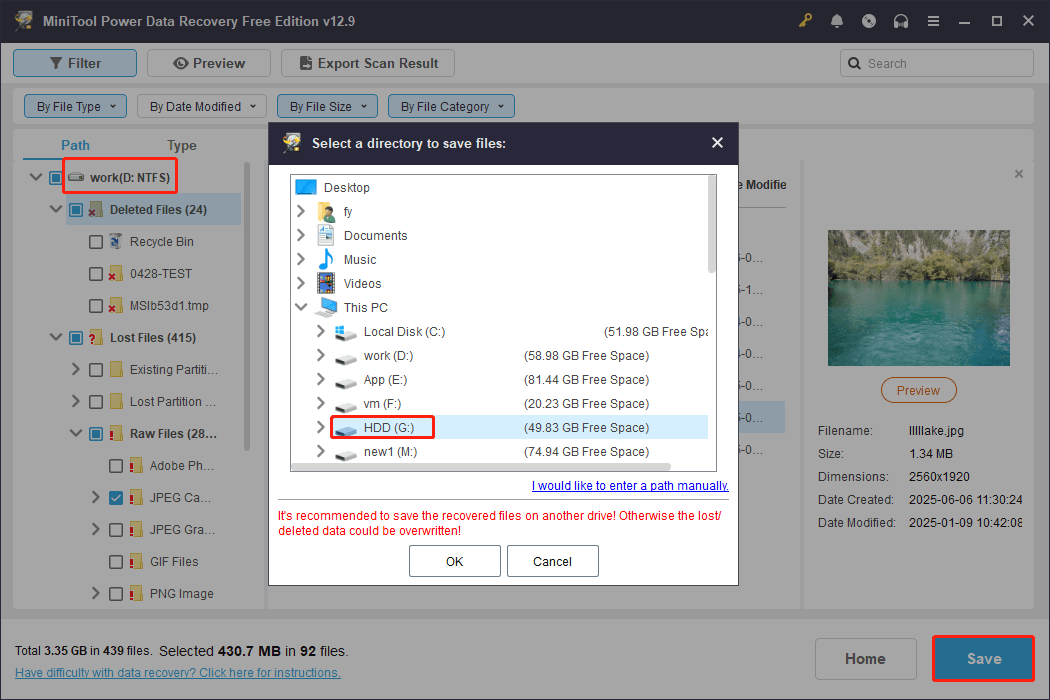The image size is (1050, 700).
Task: Collapse the This PC node
Action: pyautogui.click(x=301, y=307)
